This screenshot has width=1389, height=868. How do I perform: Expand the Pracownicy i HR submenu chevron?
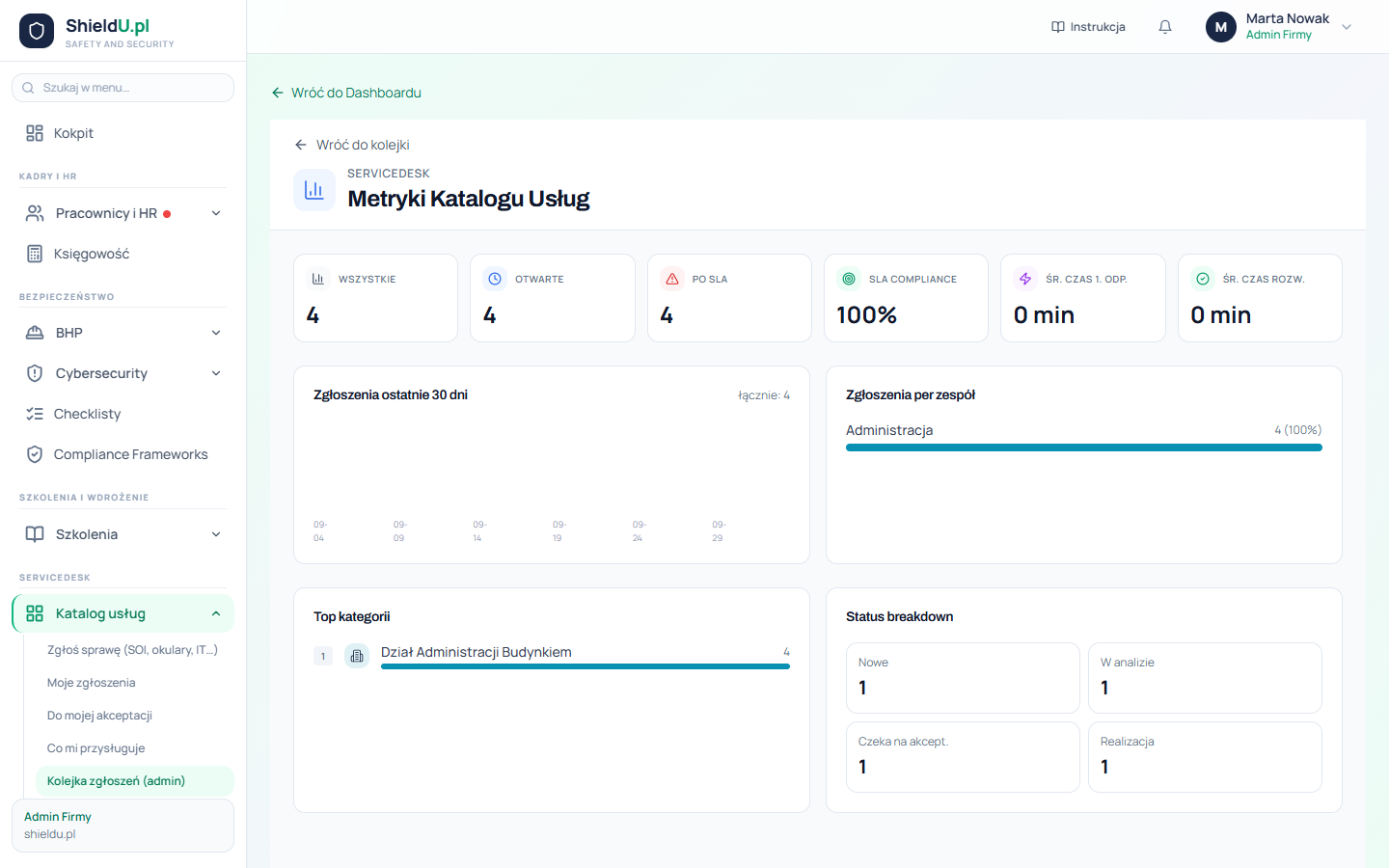216,213
